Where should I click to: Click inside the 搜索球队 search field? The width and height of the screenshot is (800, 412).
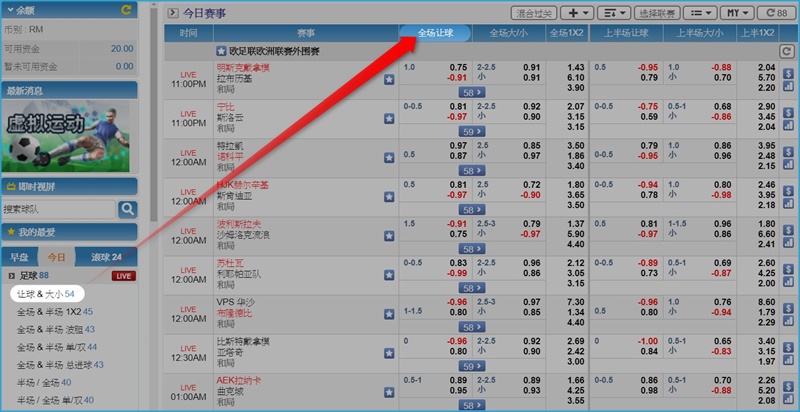coord(58,209)
